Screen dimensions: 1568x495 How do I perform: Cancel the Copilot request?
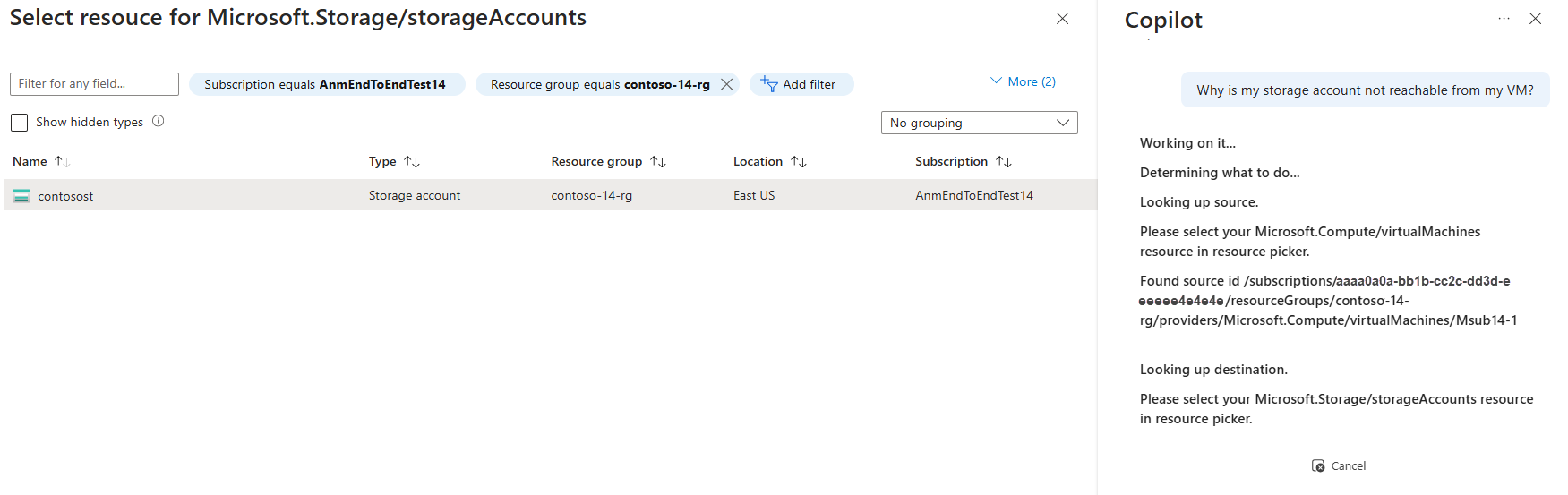tap(1339, 465)
